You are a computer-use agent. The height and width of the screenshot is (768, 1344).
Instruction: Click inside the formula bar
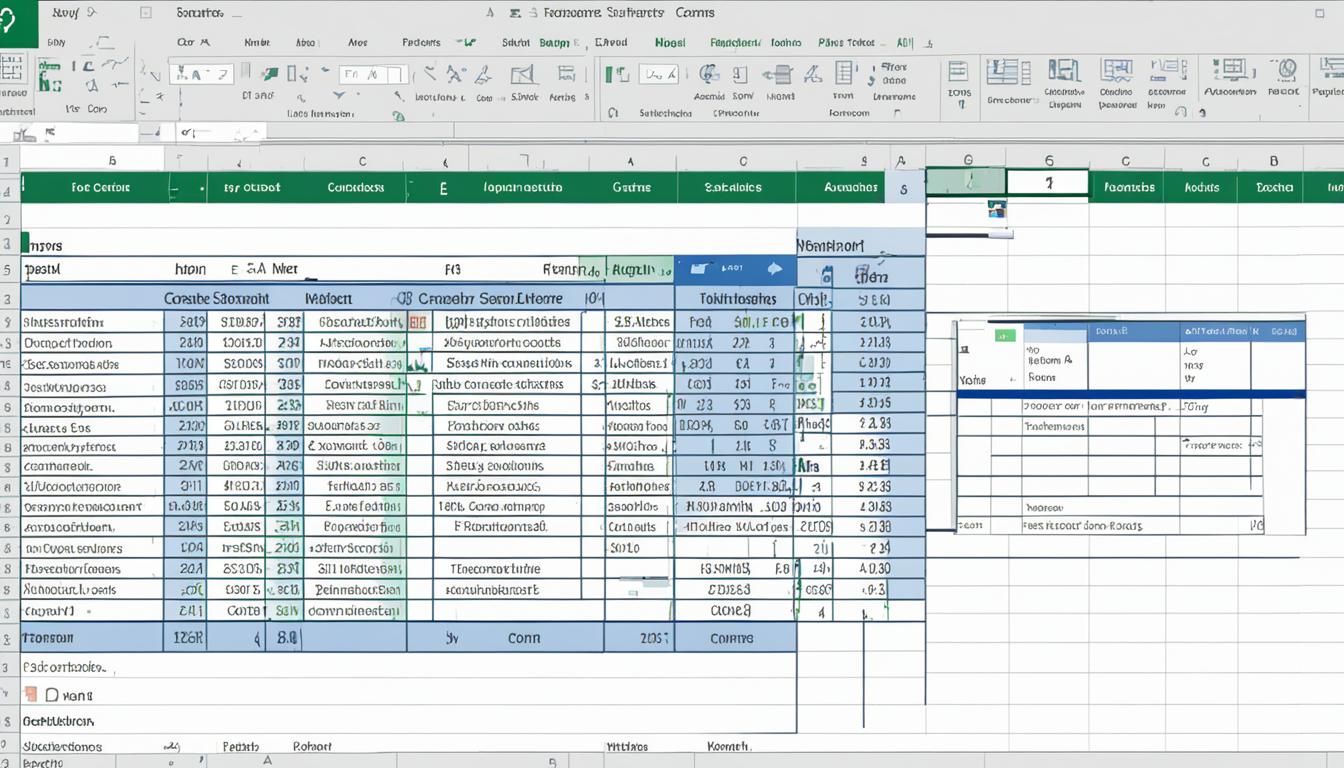(400, 131)
